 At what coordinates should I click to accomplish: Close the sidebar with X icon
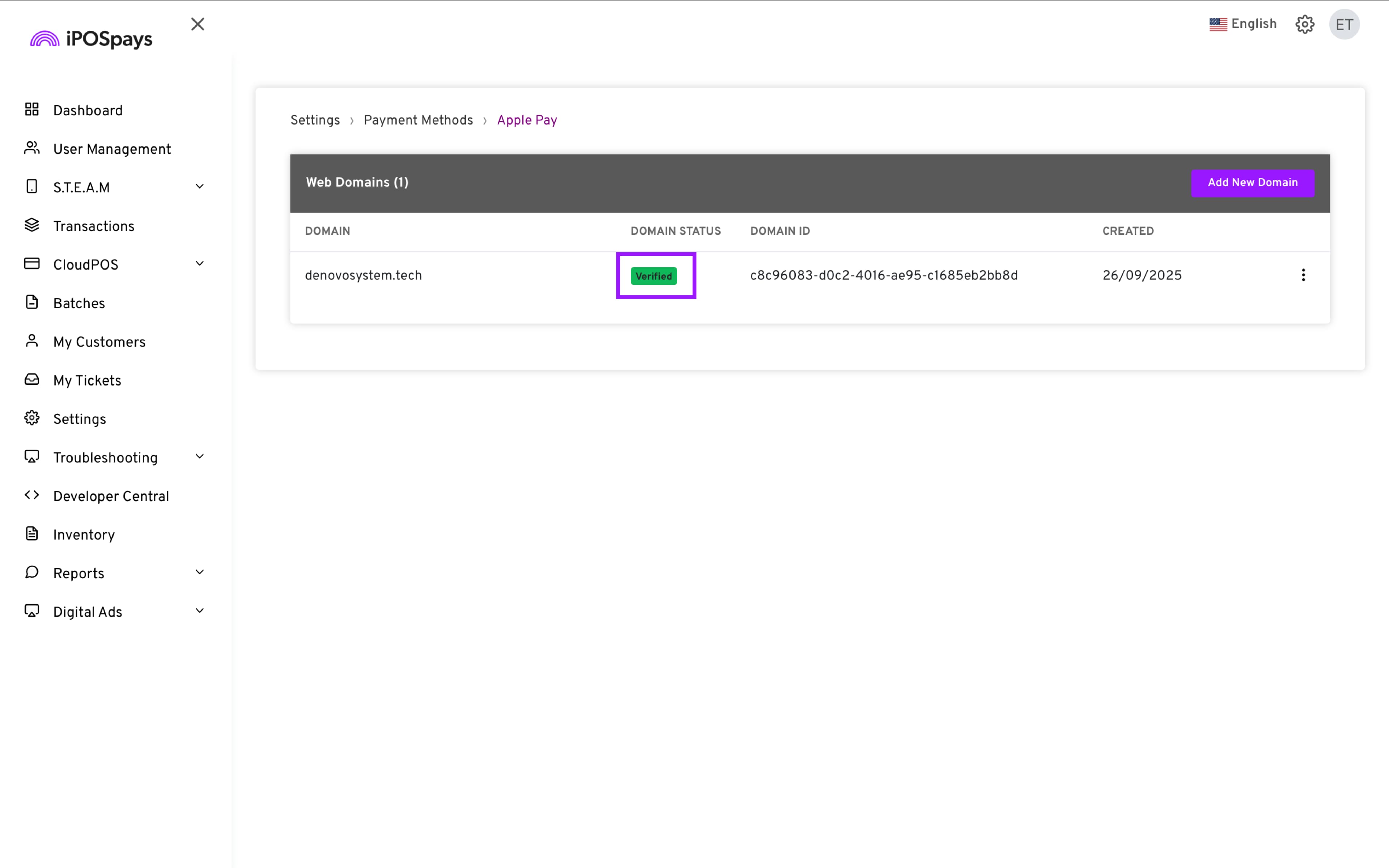(x=197, y=24)
